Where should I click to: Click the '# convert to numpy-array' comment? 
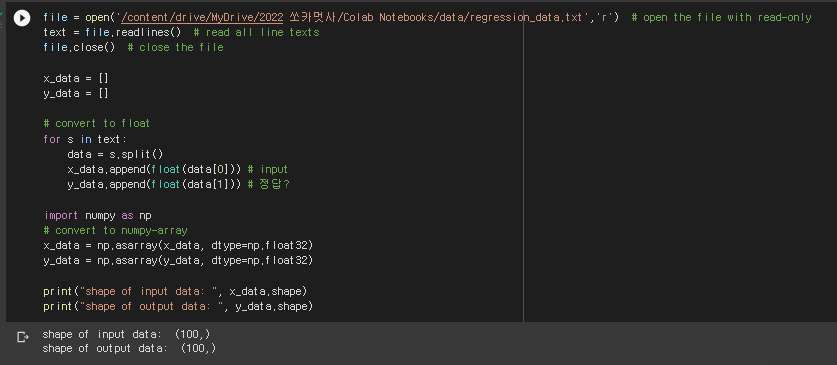click(115, 231)
